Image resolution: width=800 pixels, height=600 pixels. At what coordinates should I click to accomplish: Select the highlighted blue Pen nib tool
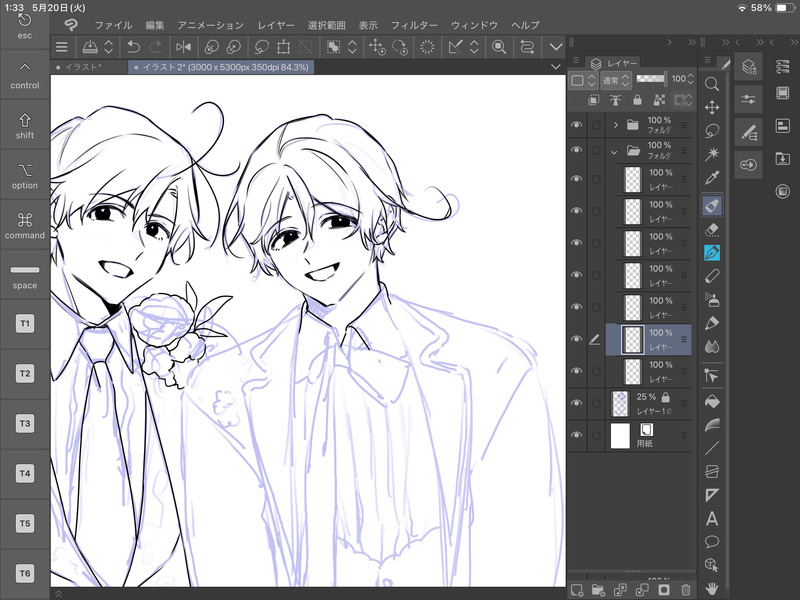(712, 253)
